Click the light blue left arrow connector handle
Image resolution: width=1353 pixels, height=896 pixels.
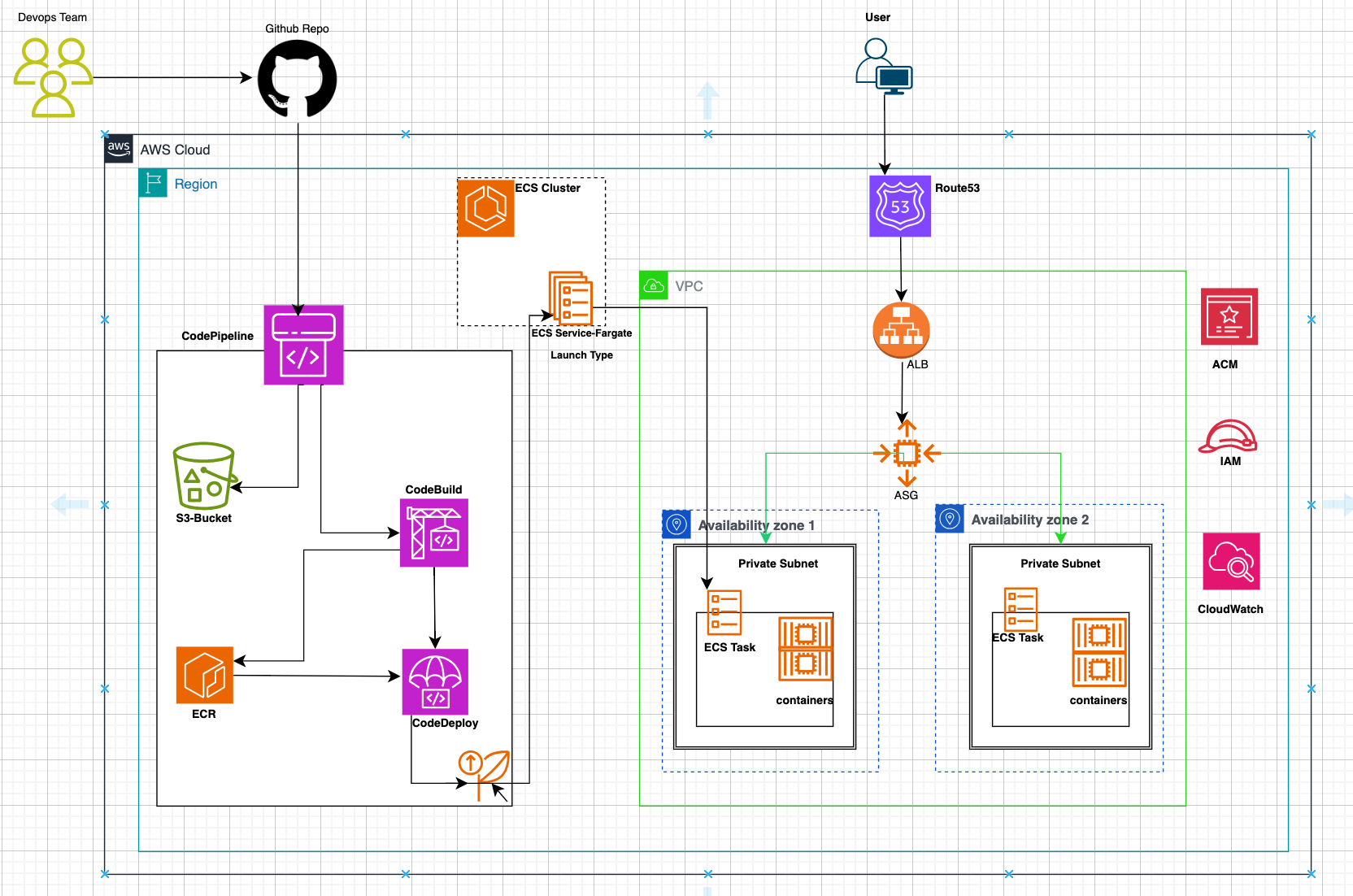coord(70,504)
